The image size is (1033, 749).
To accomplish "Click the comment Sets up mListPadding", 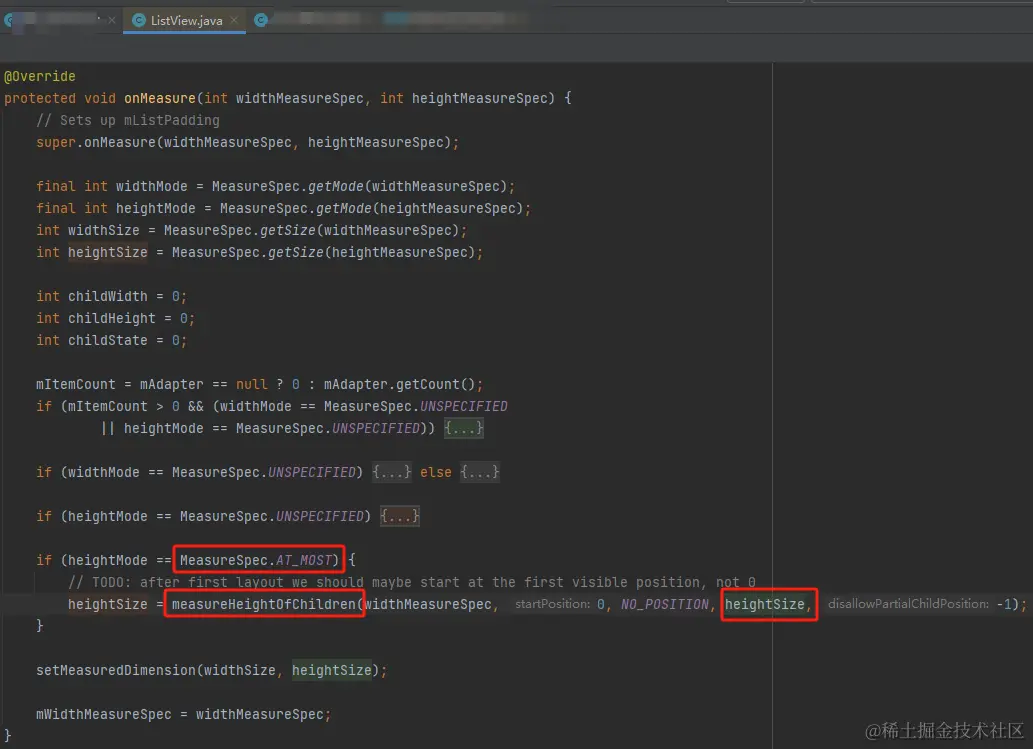I will (128, 121).
